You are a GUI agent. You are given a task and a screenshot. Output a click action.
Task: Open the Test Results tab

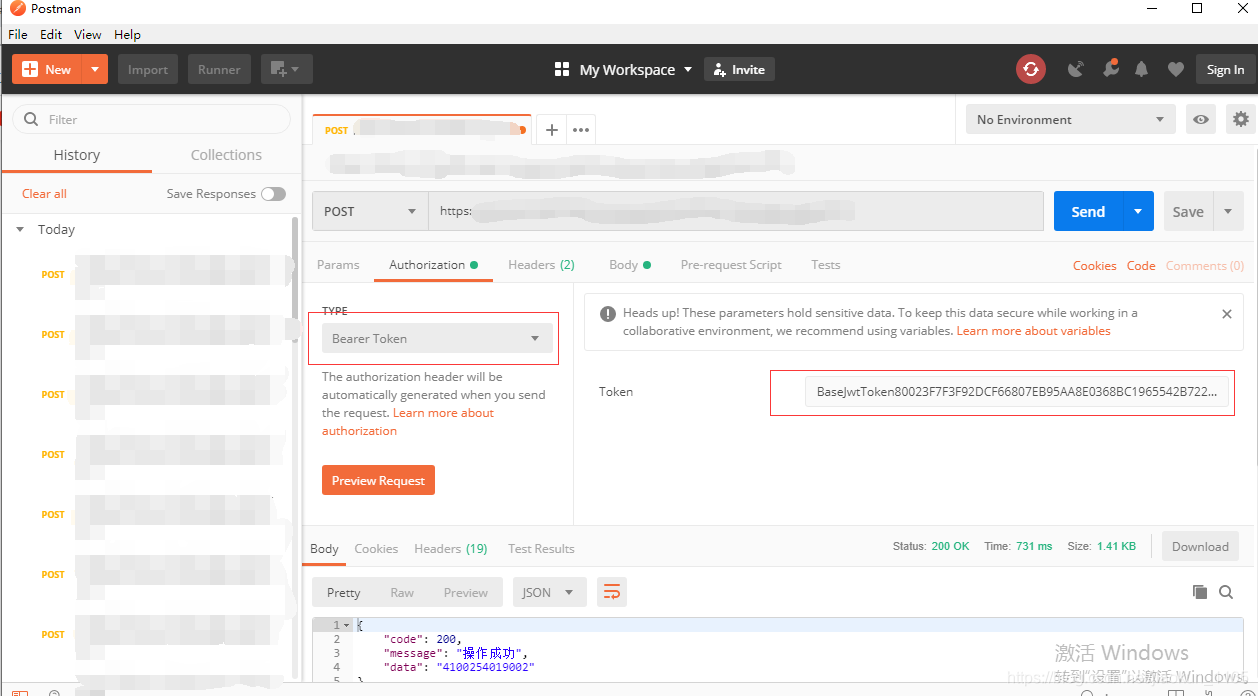tap(541, 548)
